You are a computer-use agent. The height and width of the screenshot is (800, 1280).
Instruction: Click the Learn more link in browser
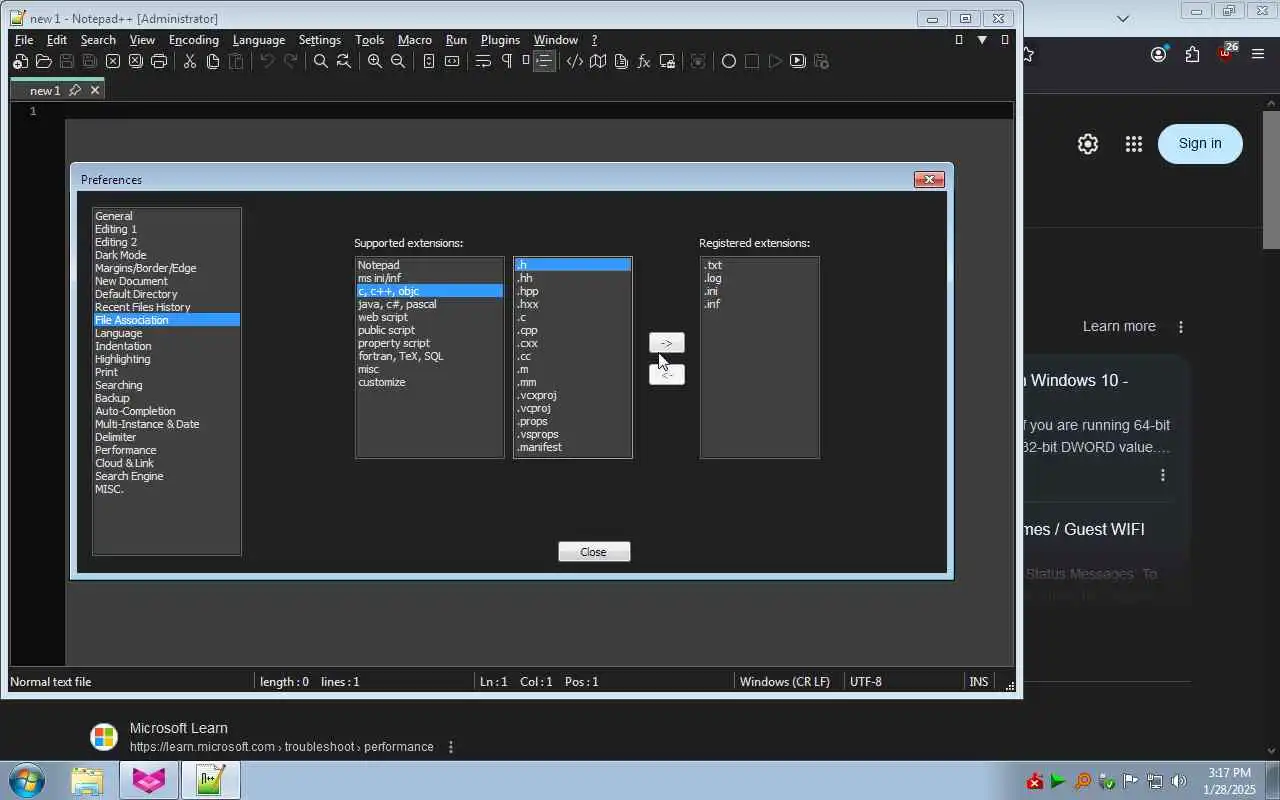(1119, 326)
